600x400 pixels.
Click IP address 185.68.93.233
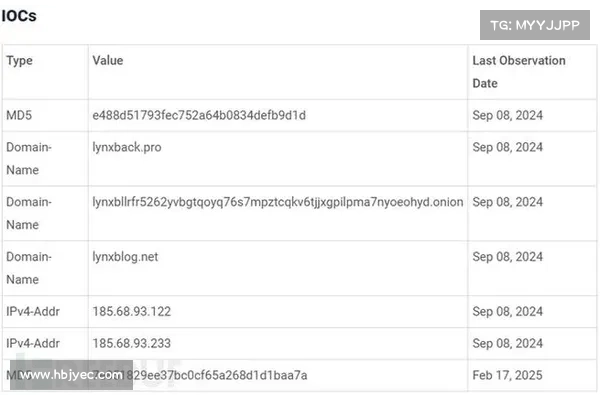[x=132, y=343]
